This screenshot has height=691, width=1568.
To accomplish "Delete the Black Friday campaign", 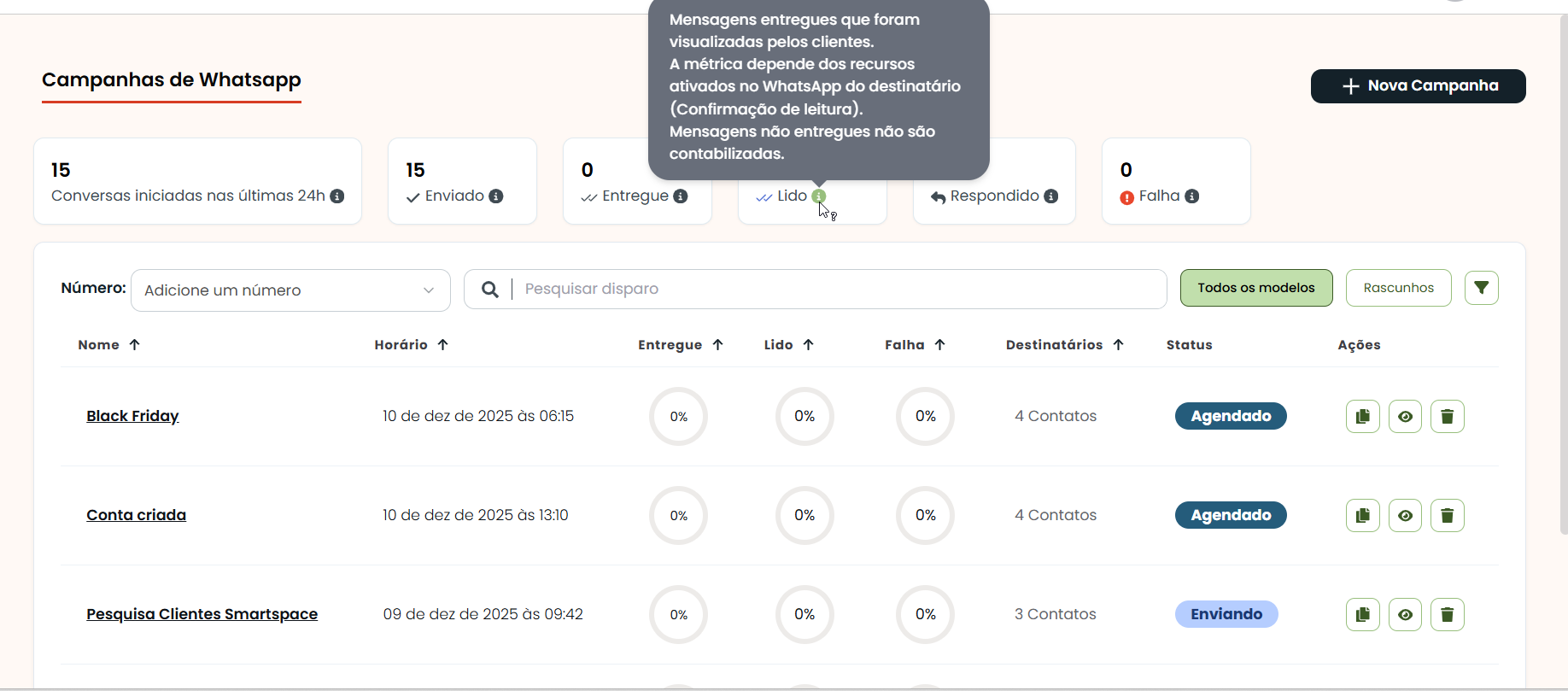I will coord(1447,417).
